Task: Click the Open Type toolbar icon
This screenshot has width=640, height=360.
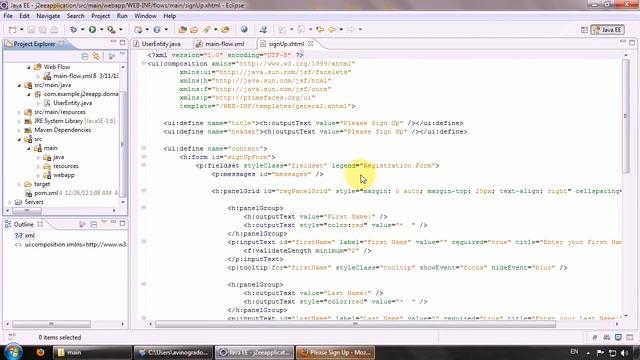Action: coord(182,29)
